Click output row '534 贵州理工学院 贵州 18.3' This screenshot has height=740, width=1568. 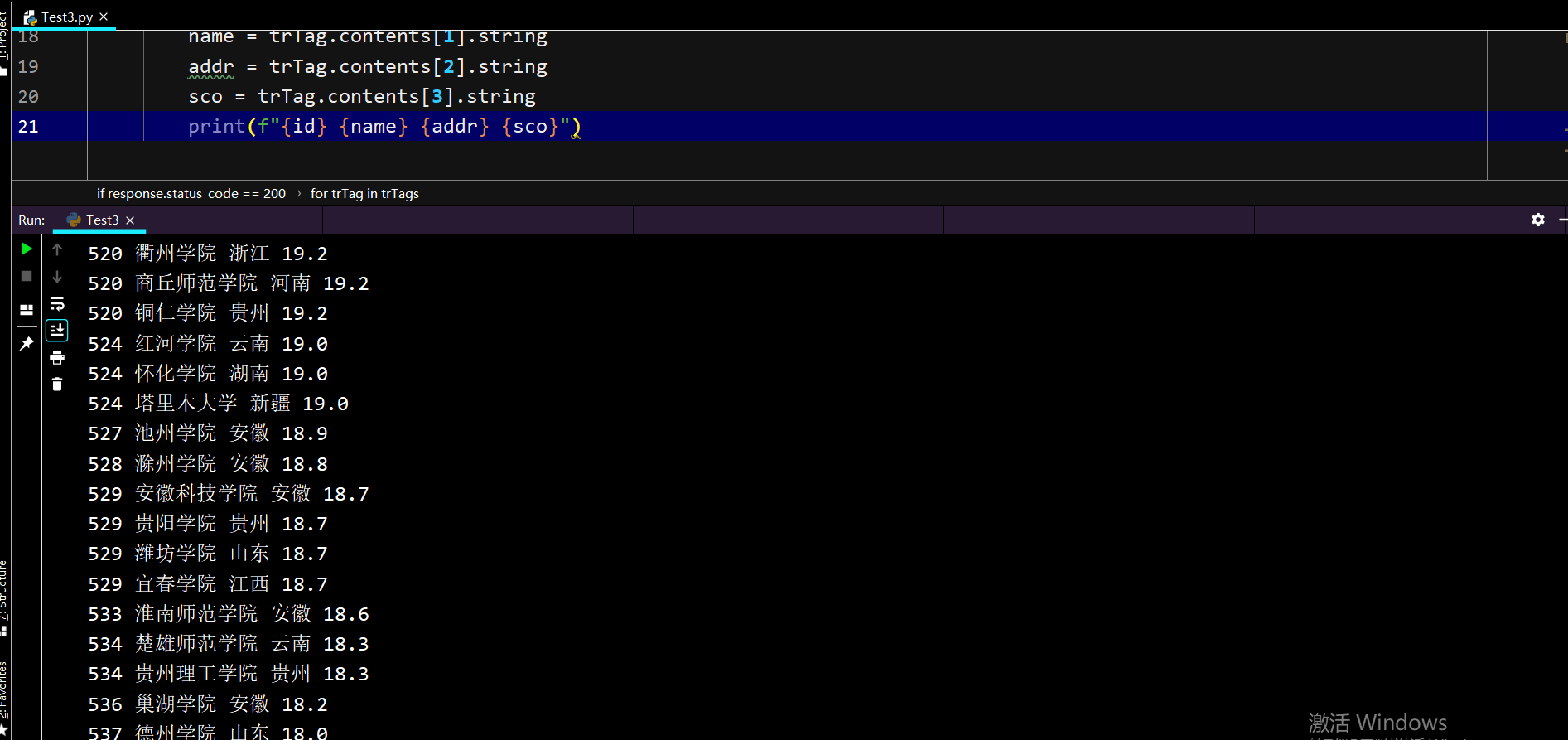(229, 674)
